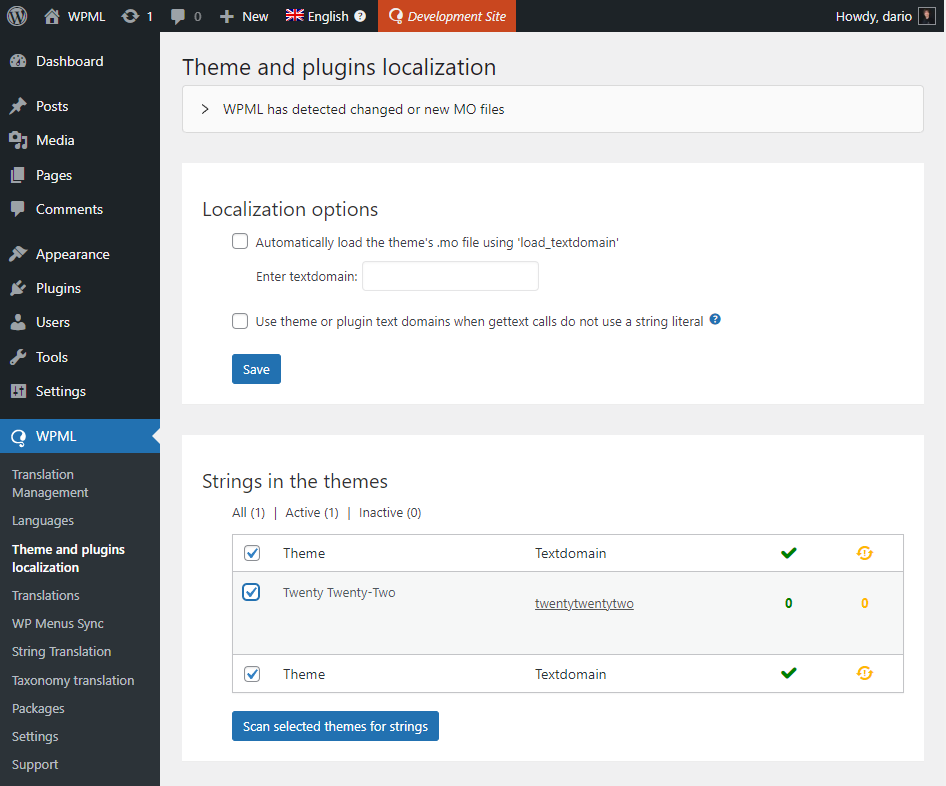Click the orange needs-update icon in table header
Viewport: 946px width, 786px height.
865,553
